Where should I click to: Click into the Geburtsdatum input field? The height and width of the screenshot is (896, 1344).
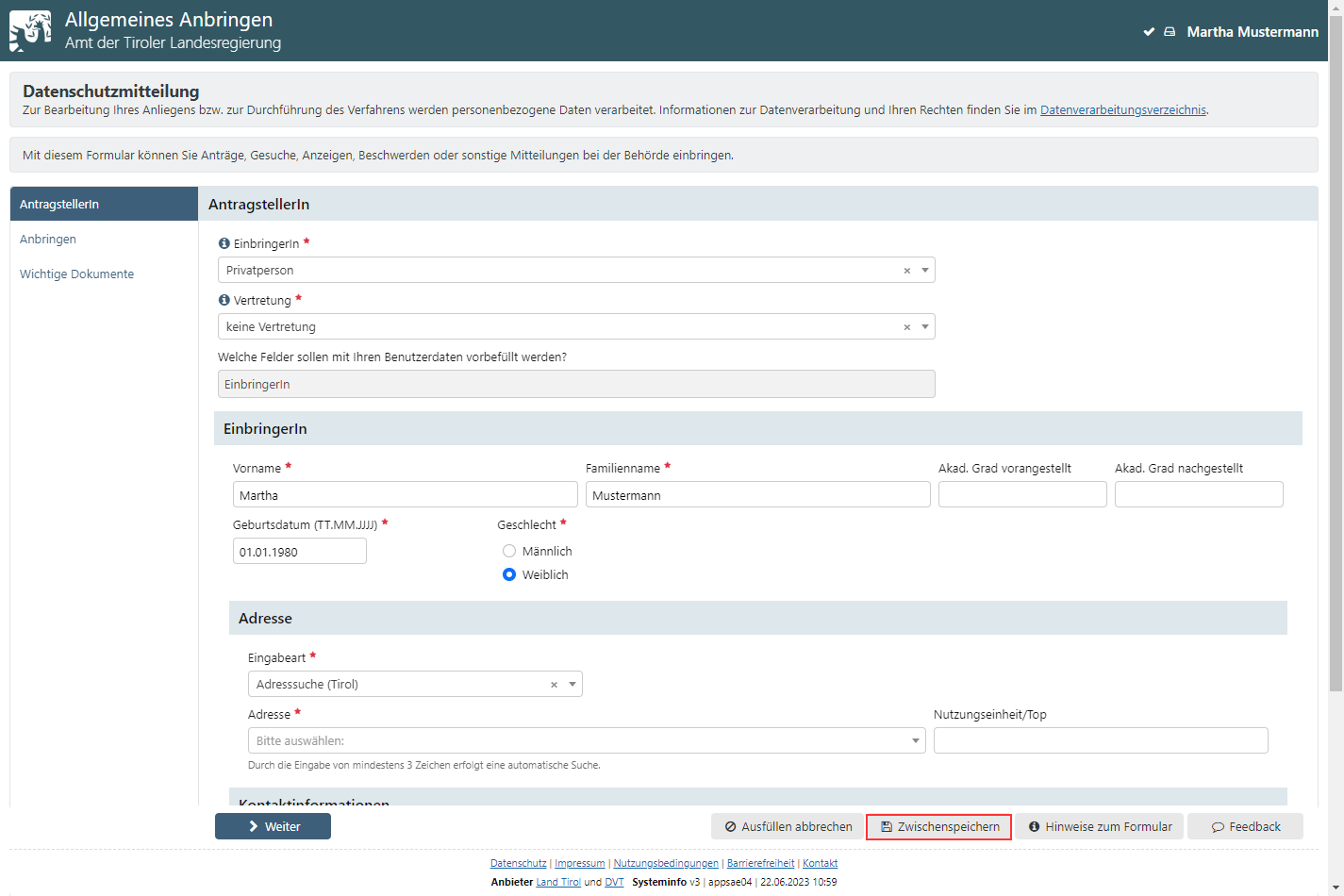point(299,552)
